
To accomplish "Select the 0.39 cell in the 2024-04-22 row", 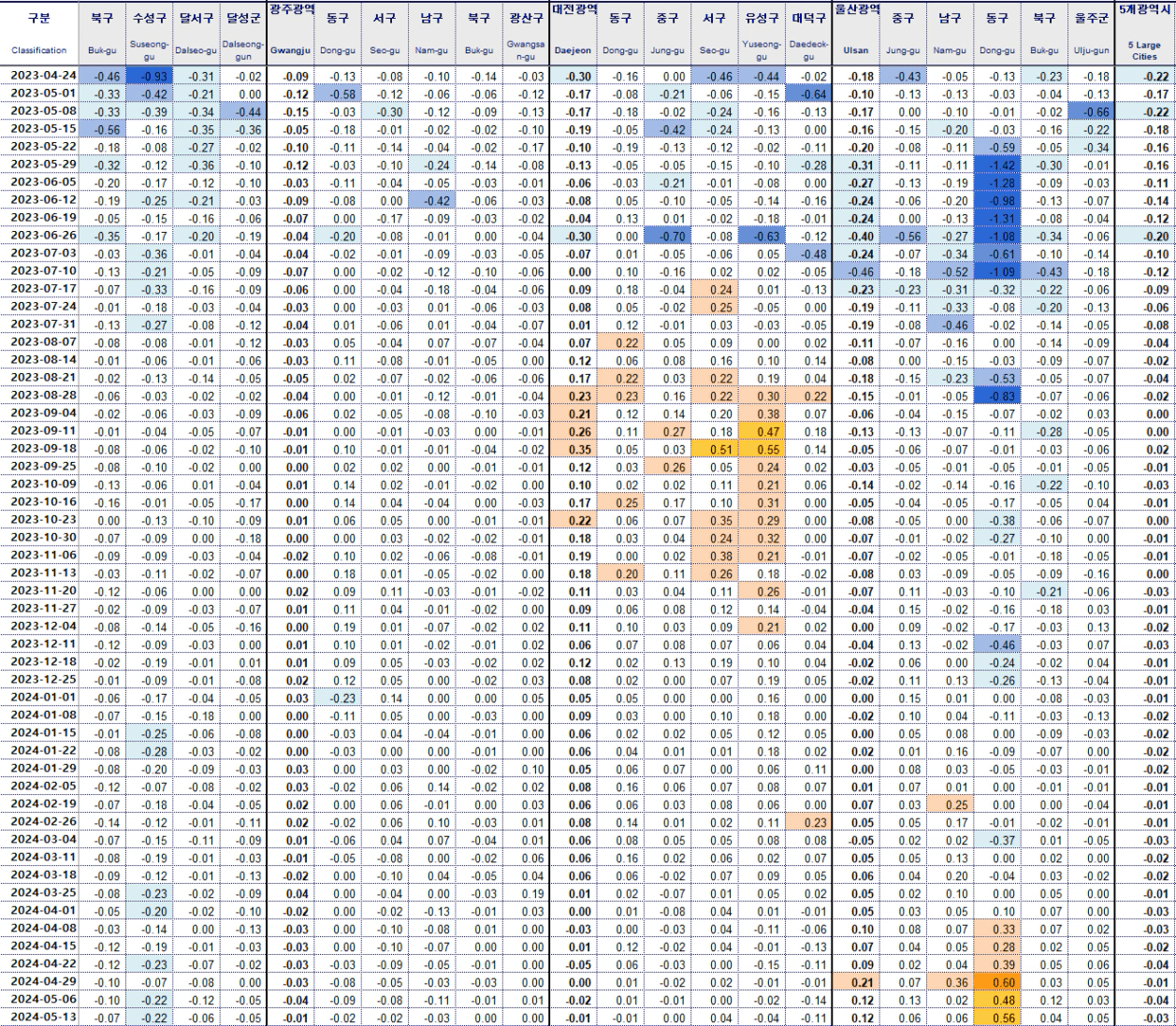I will [x=997, y=964].
